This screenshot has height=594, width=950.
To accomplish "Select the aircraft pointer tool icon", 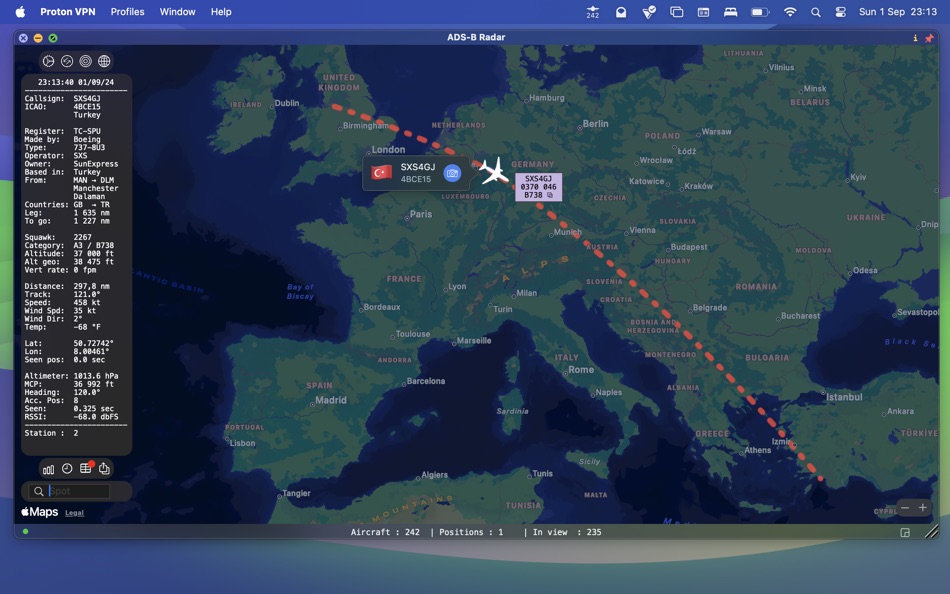I will coord(48,61).
